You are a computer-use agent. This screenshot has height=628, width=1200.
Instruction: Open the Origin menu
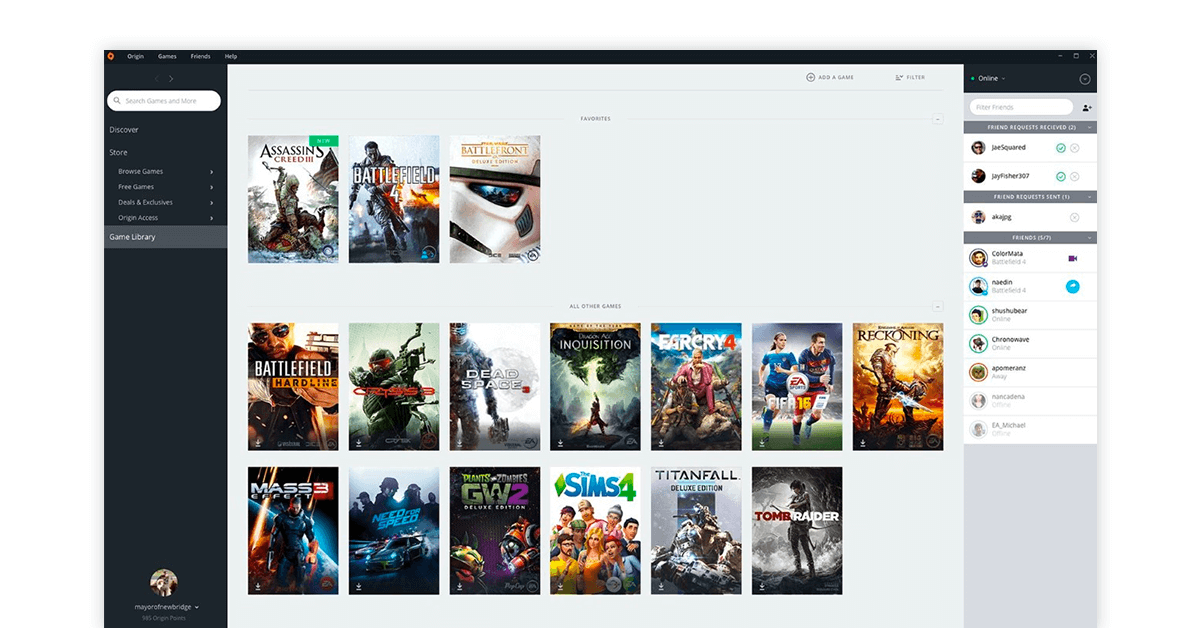click(135, 56)
